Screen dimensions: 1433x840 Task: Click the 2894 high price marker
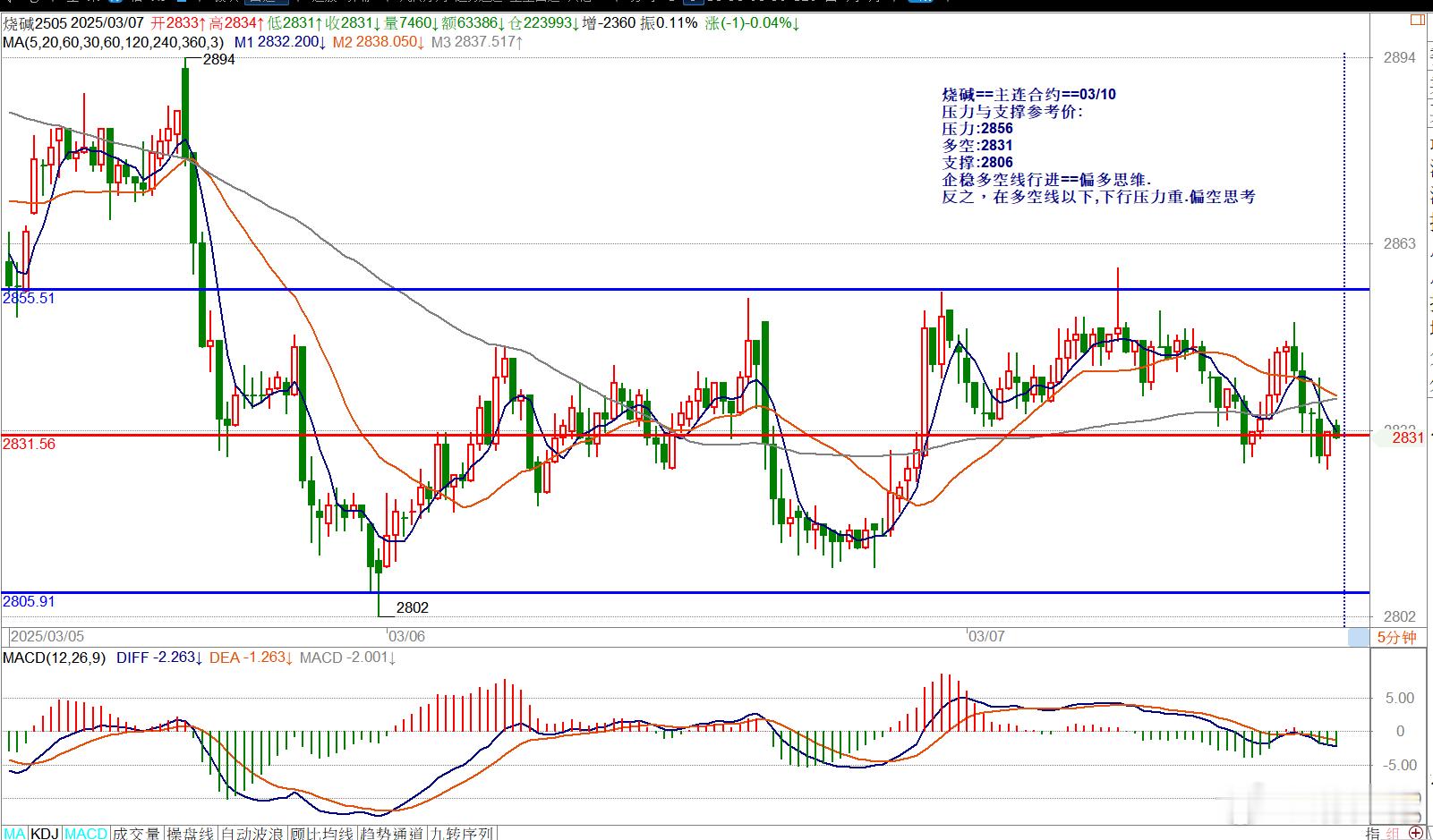tap(219, 59)
